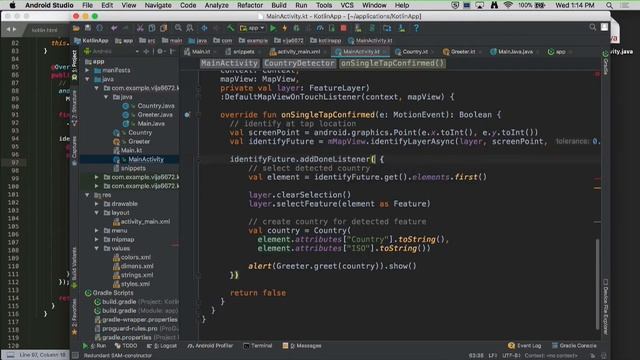This screenshot has height=360, width=640.
Task: Click the Find magnifier toolbar icon
Action: click(178, 28)
